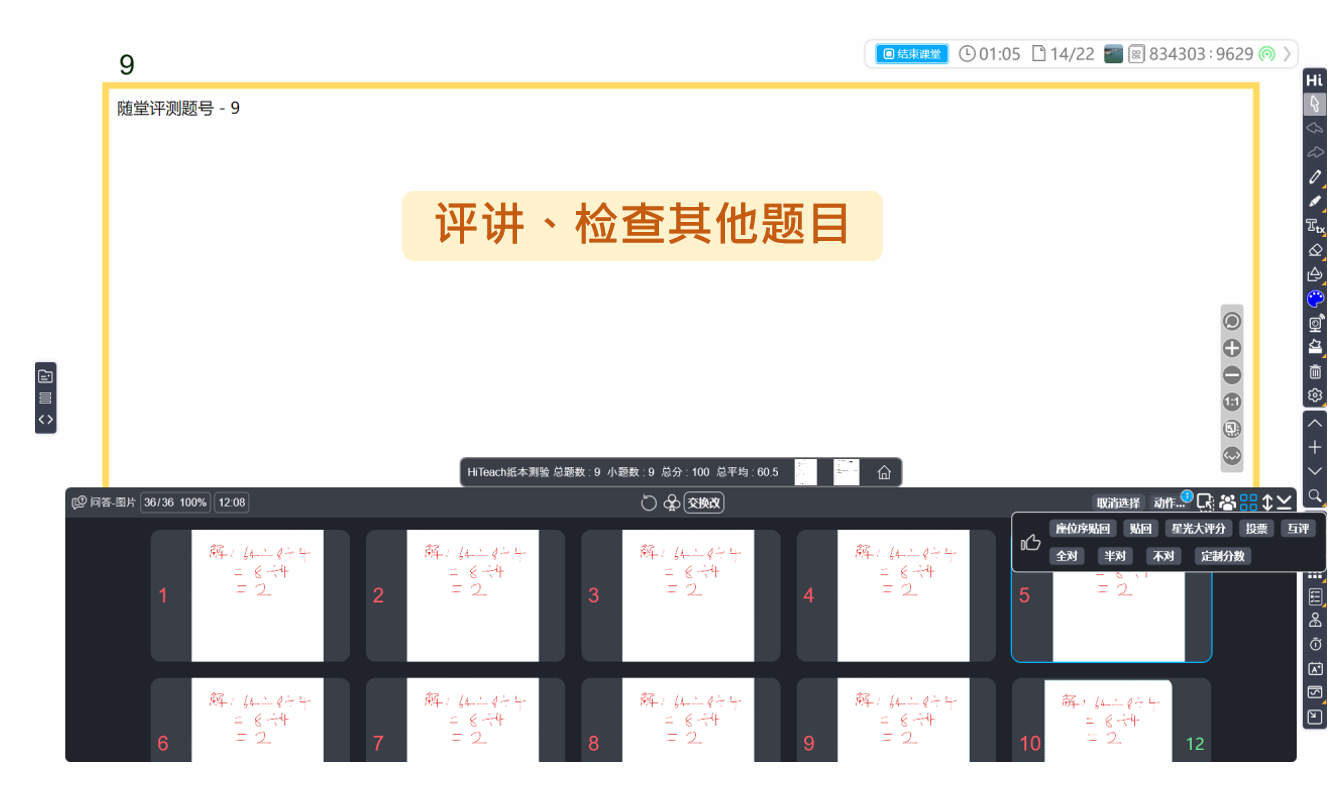Expand the status bar right chevron
The width and height of the screenshot is (1342, 799).
(x=1287, y=54)
